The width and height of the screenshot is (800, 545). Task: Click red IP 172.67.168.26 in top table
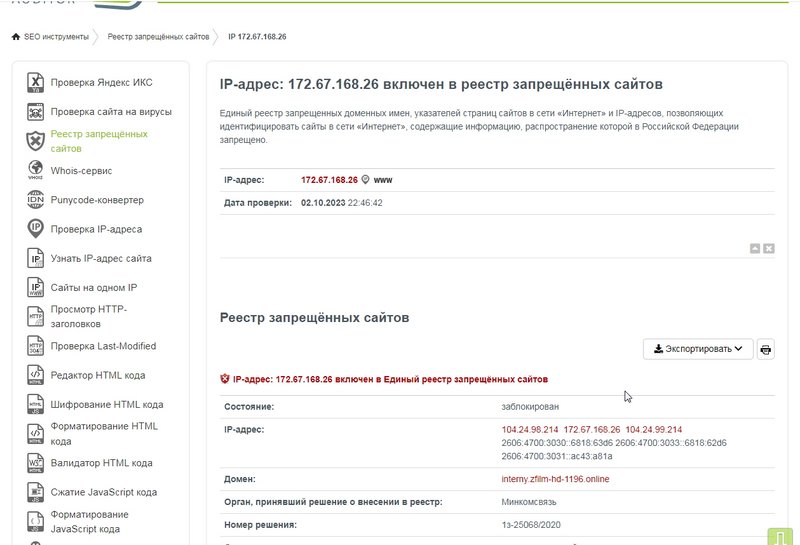click(329, 180)
